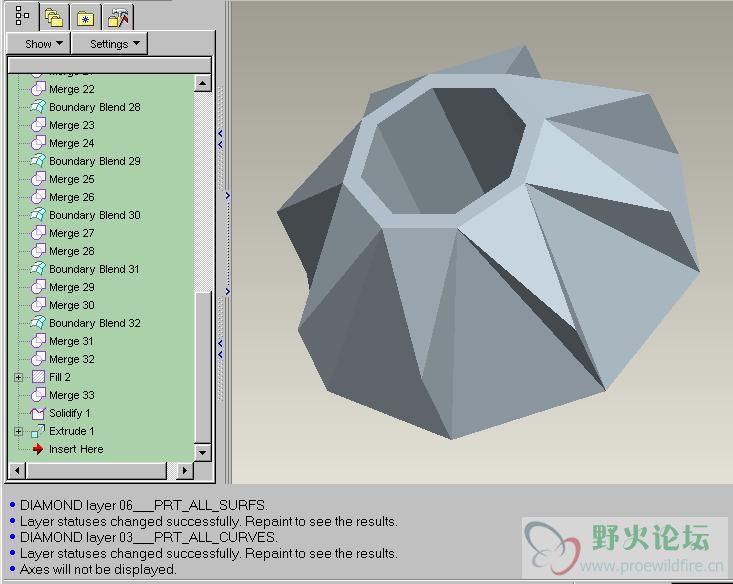Select the Boundary Blend 32 label
733x584 pixels.
click(x=95, y=323)
